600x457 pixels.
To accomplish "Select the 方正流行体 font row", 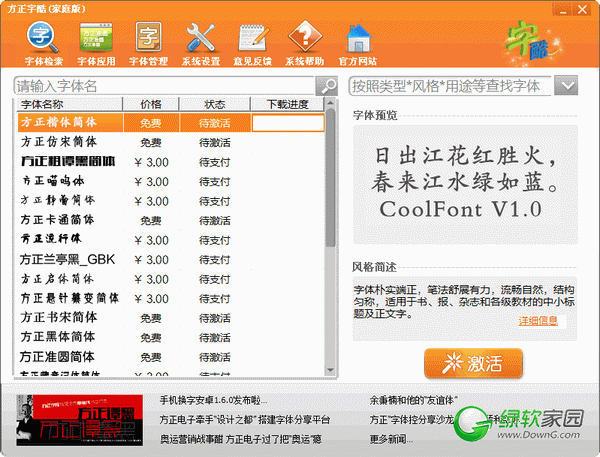I will [171, 240].
